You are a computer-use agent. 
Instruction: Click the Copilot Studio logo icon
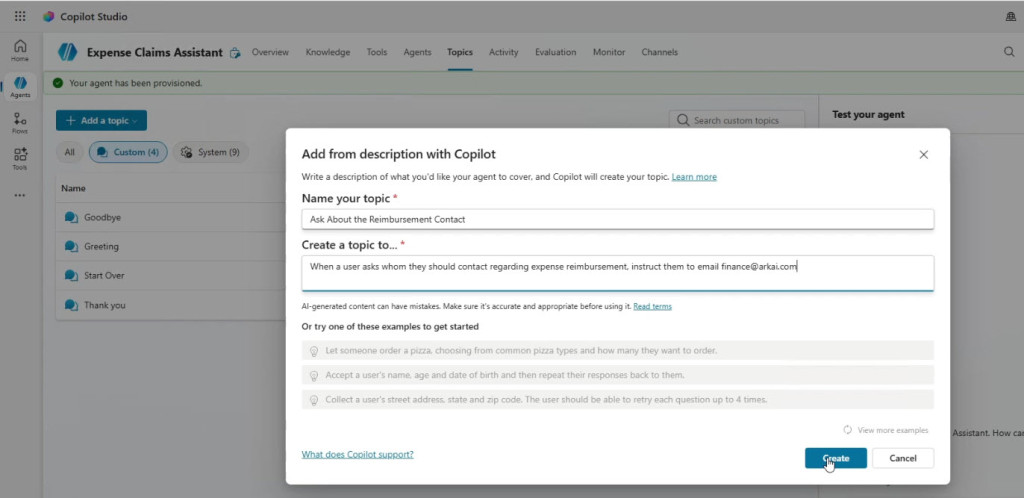point(48,16)
